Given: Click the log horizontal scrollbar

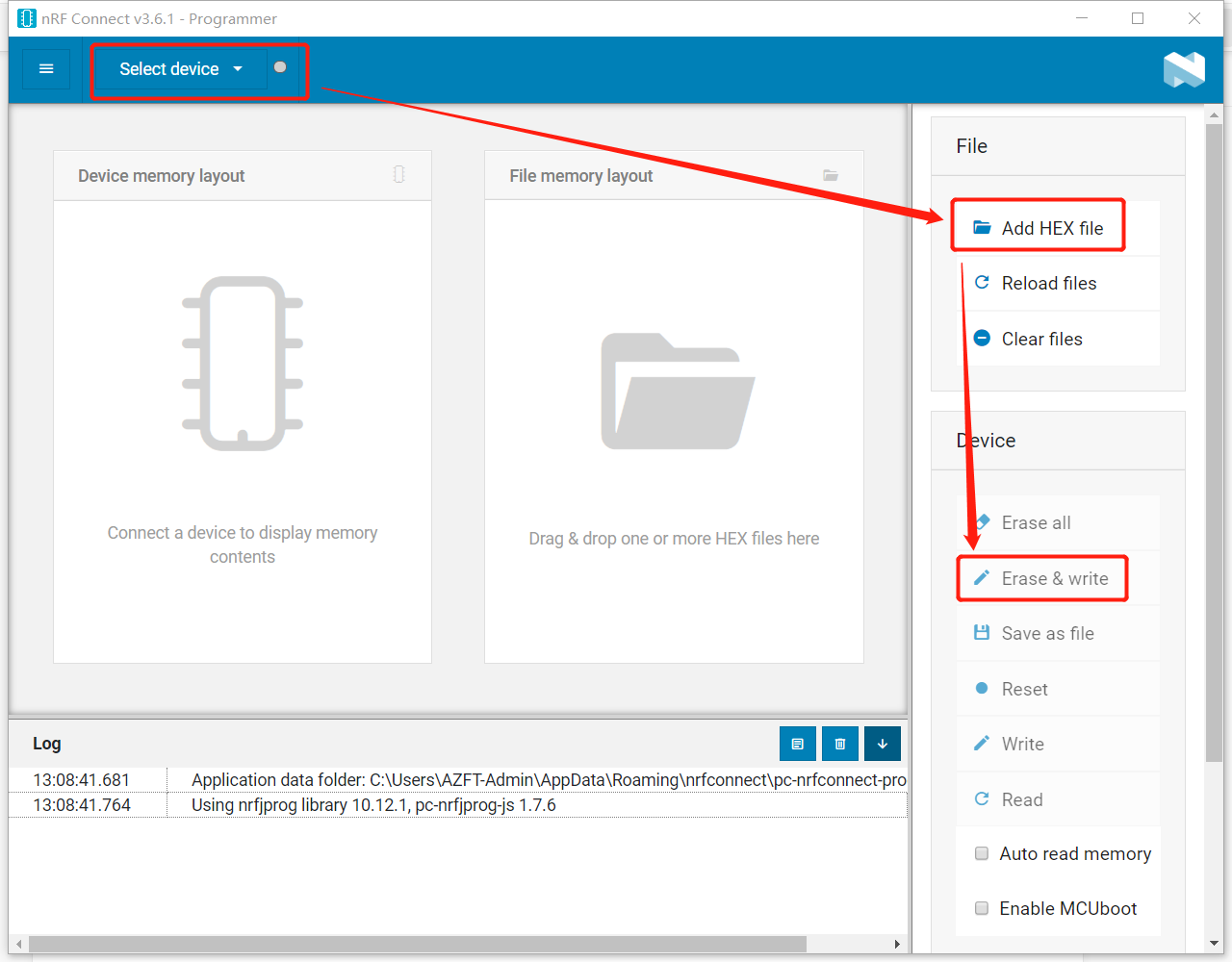Looking at the screenshot, I should (x=418, y=944).
